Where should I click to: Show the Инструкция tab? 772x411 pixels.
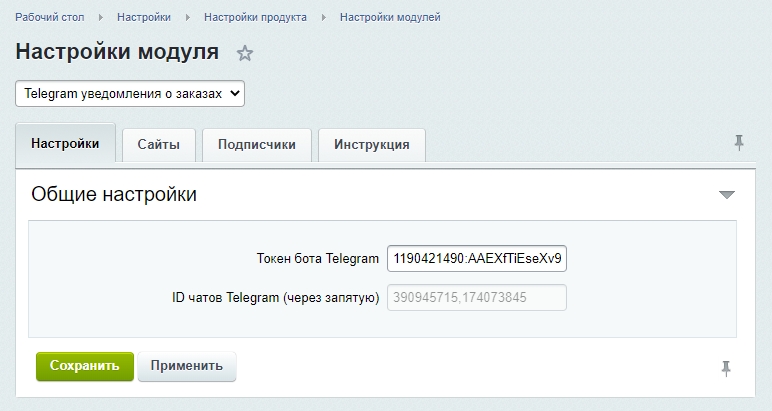click(x=372, y=145)
